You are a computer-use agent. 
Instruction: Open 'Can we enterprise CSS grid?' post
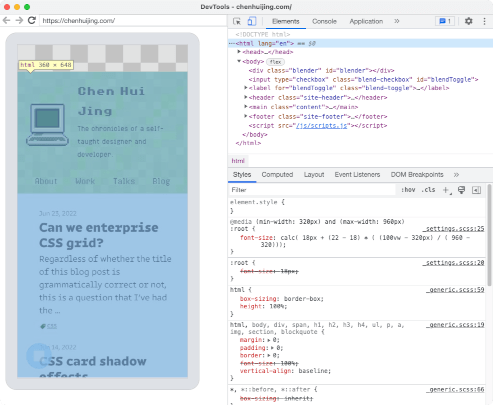pos(99,235)
